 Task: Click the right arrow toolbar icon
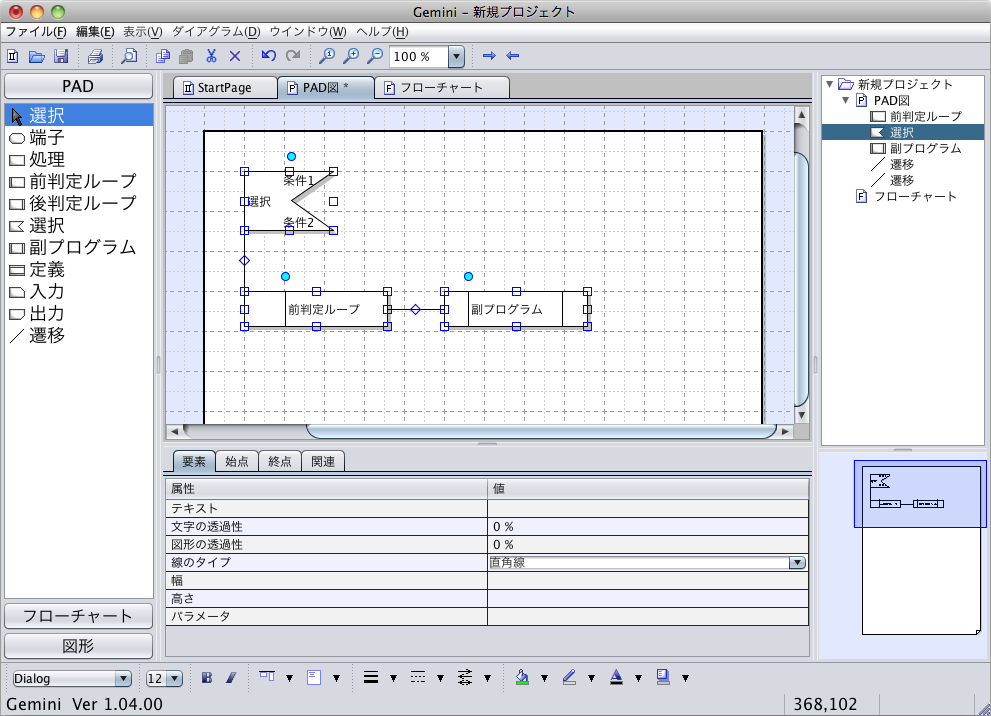point(489,56)
